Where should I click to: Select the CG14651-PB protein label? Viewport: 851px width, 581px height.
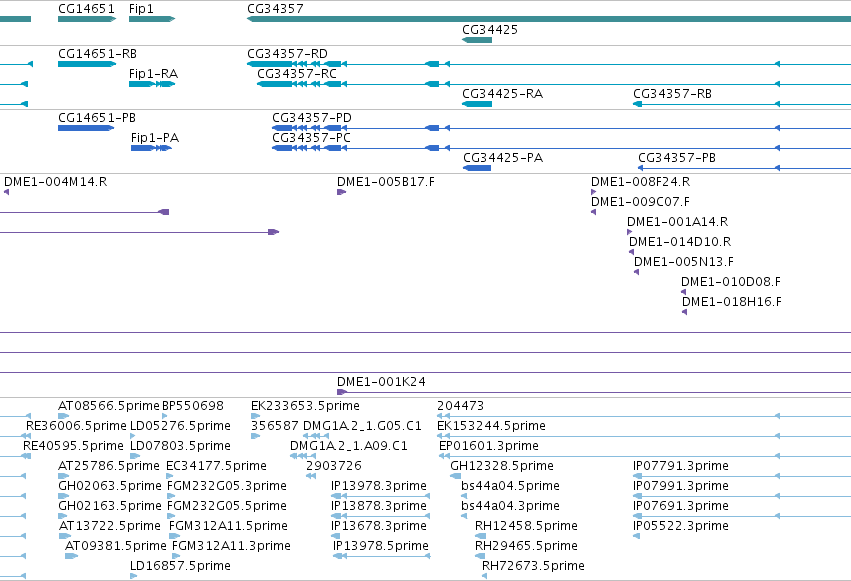click(x=97, y=118)
